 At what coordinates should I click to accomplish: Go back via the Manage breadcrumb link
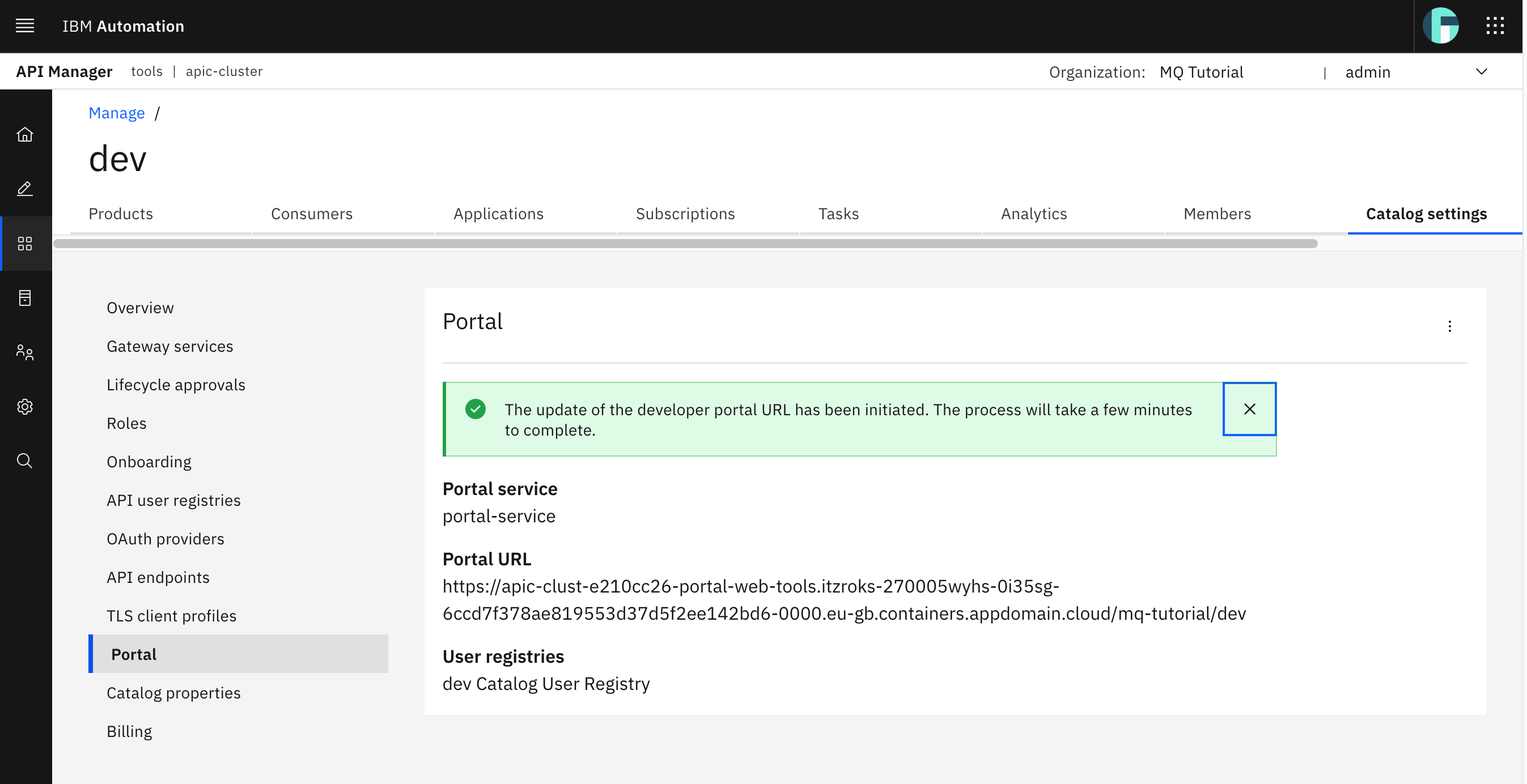(116, 113)
